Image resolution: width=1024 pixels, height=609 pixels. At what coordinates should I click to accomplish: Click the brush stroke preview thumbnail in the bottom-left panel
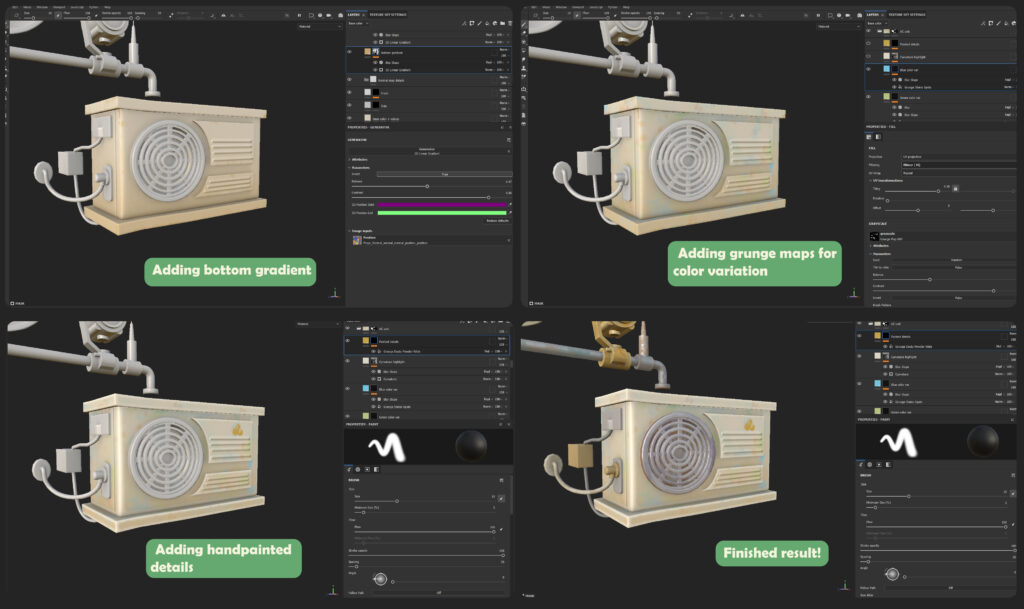(387, 446)
